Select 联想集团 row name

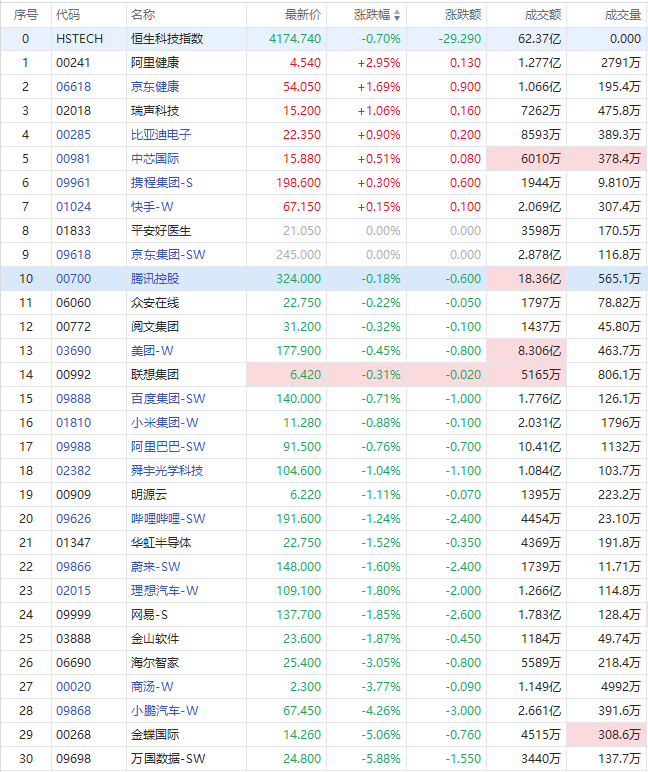point(155,375)
